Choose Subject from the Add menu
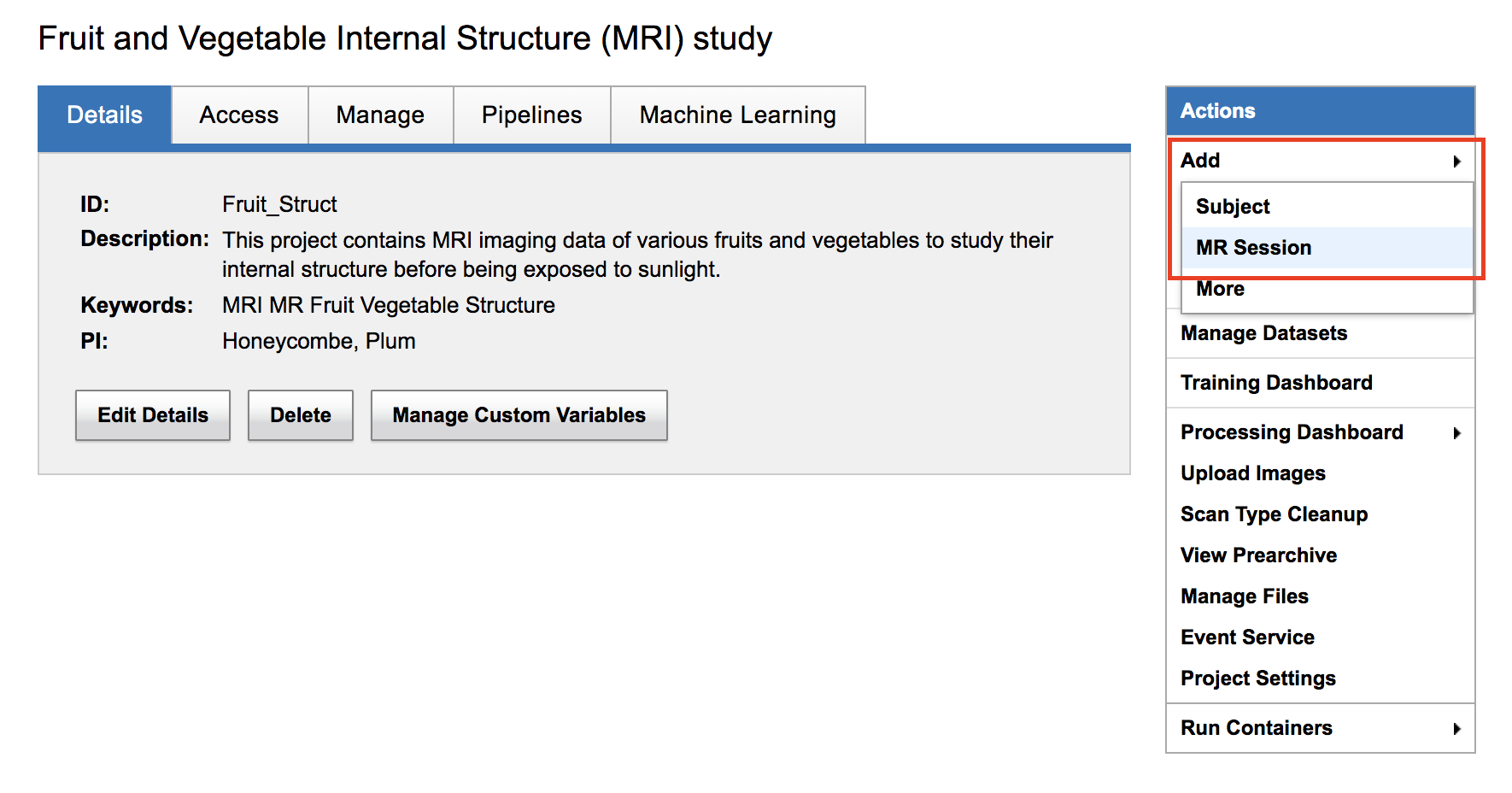Image resolution: width=1512 pixels, height=793 pixels. tap(1233, 207)
